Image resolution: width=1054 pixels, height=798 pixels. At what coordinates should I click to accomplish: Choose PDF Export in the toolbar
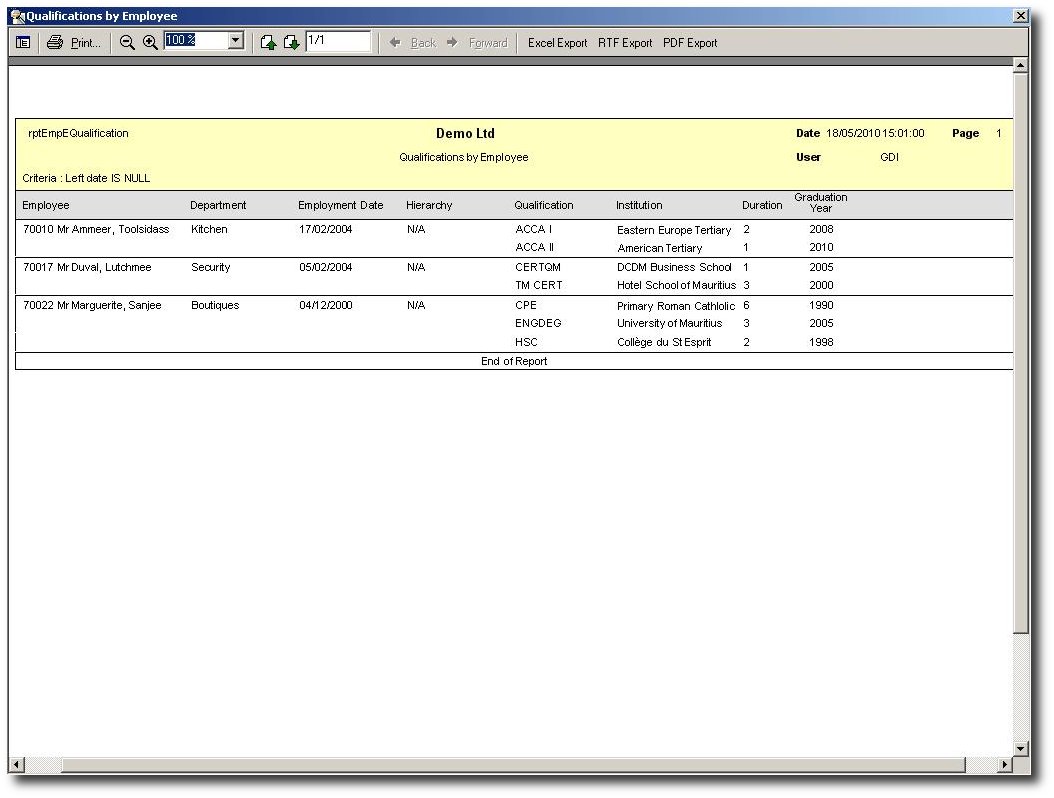click(690, 43)
